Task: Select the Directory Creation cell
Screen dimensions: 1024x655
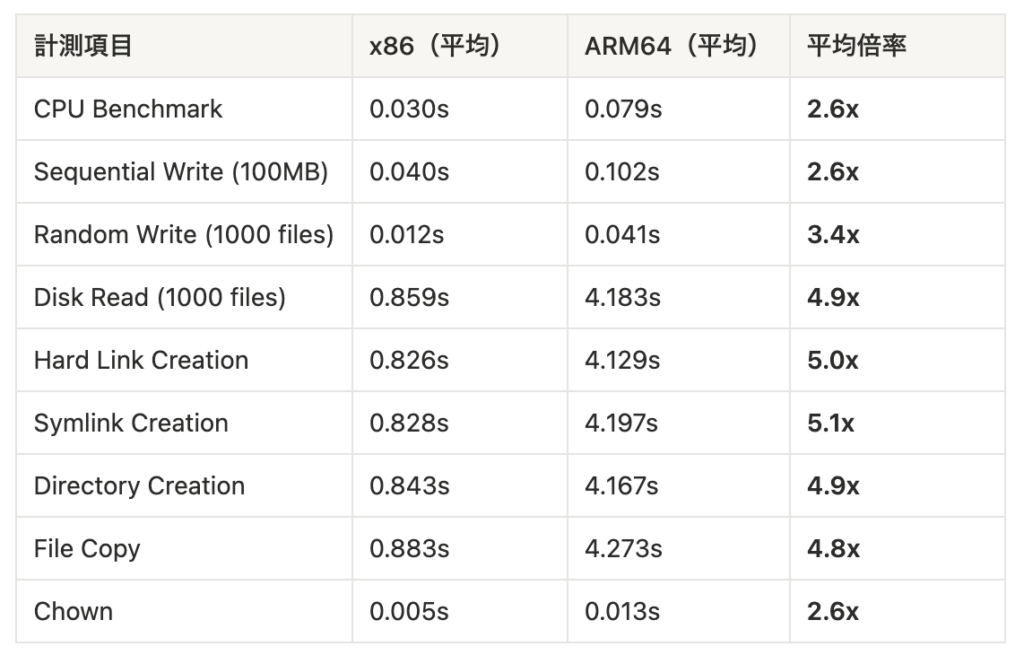Action: pyautogui.click(x=139, y=486)
